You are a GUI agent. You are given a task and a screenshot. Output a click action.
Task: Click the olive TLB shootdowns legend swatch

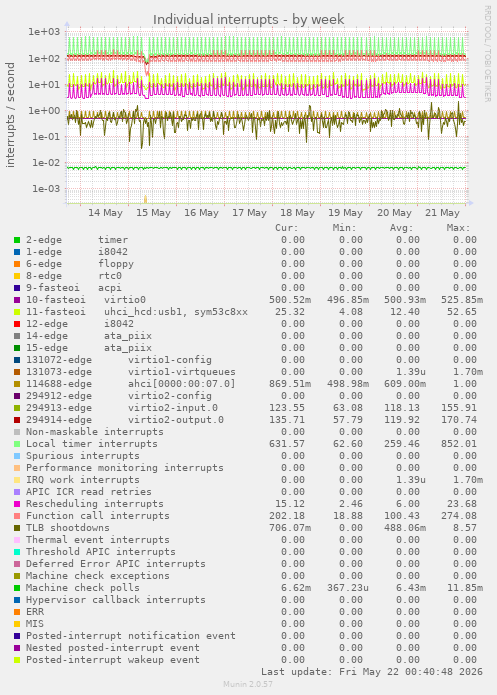point(17,528)
